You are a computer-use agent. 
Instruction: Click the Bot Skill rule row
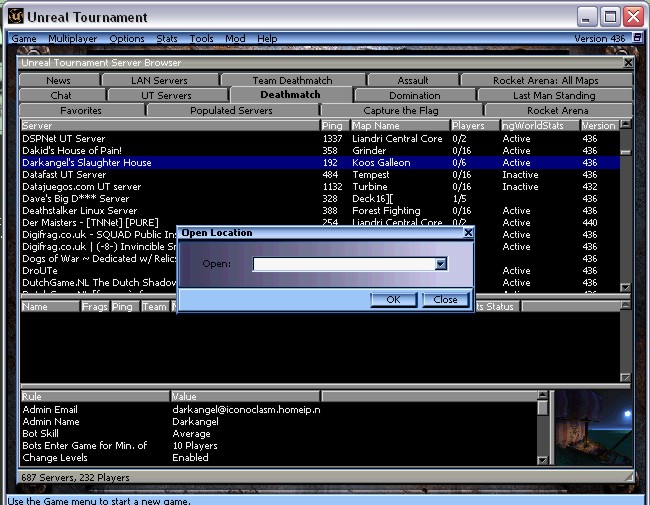click(279, 434)
